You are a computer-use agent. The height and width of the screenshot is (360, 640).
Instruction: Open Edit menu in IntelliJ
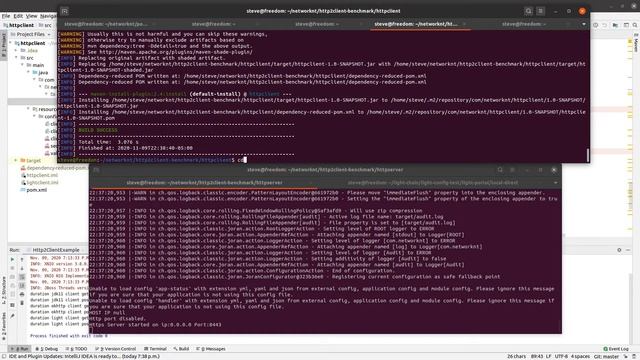click(18, 16)
